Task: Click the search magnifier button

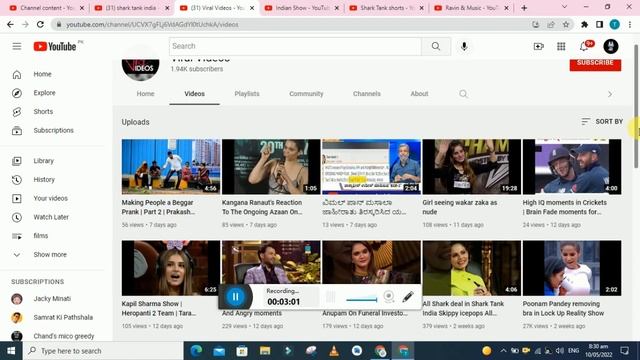Action: pyautogui.click(x=436, y=46)
